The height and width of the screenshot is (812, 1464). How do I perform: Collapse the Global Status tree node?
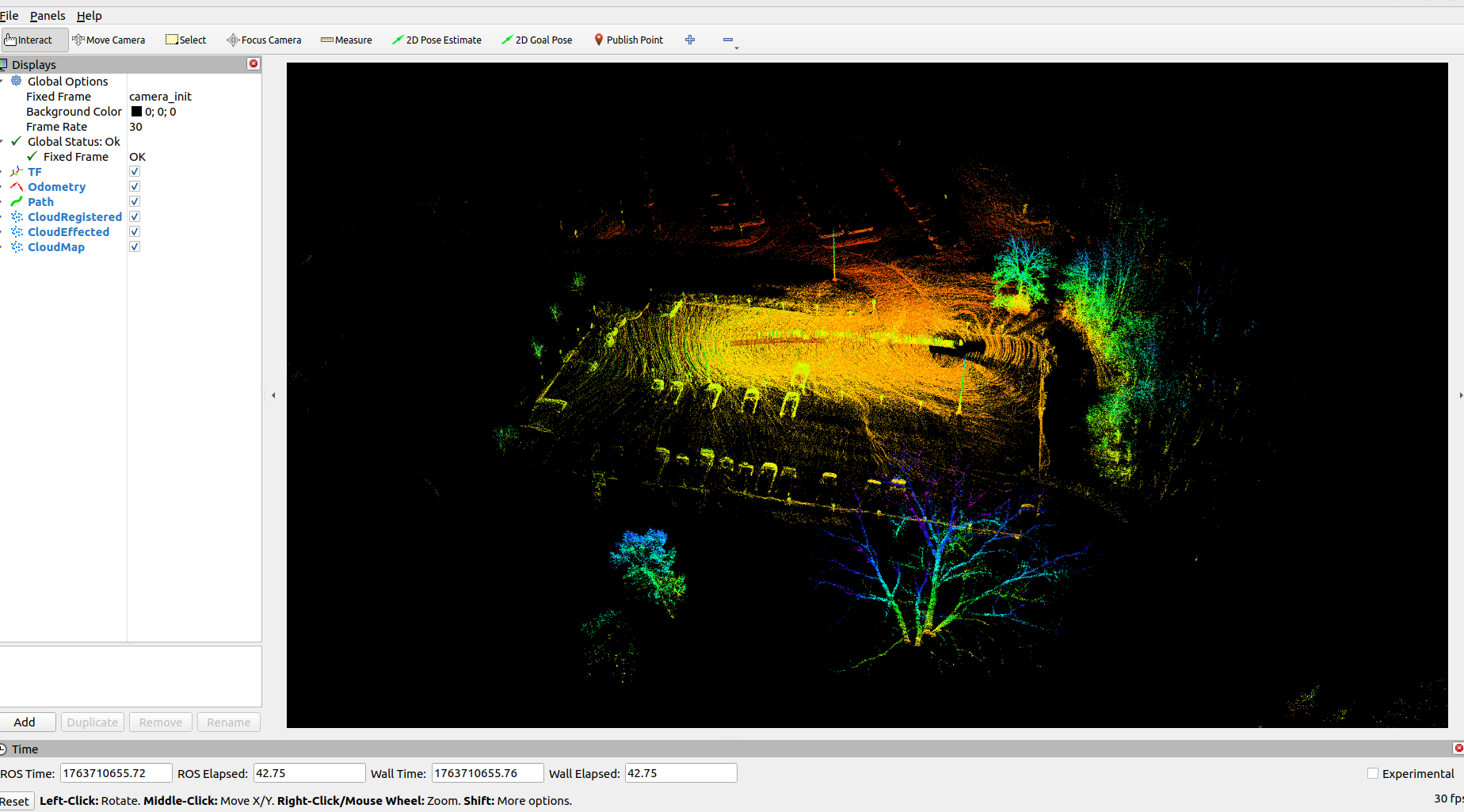[x=2, y=141]
